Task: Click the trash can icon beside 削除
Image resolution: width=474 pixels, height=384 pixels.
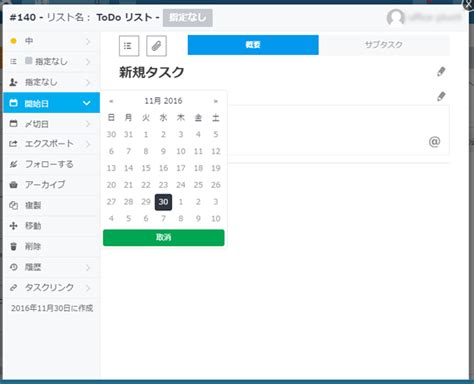Action: (13, 247)
